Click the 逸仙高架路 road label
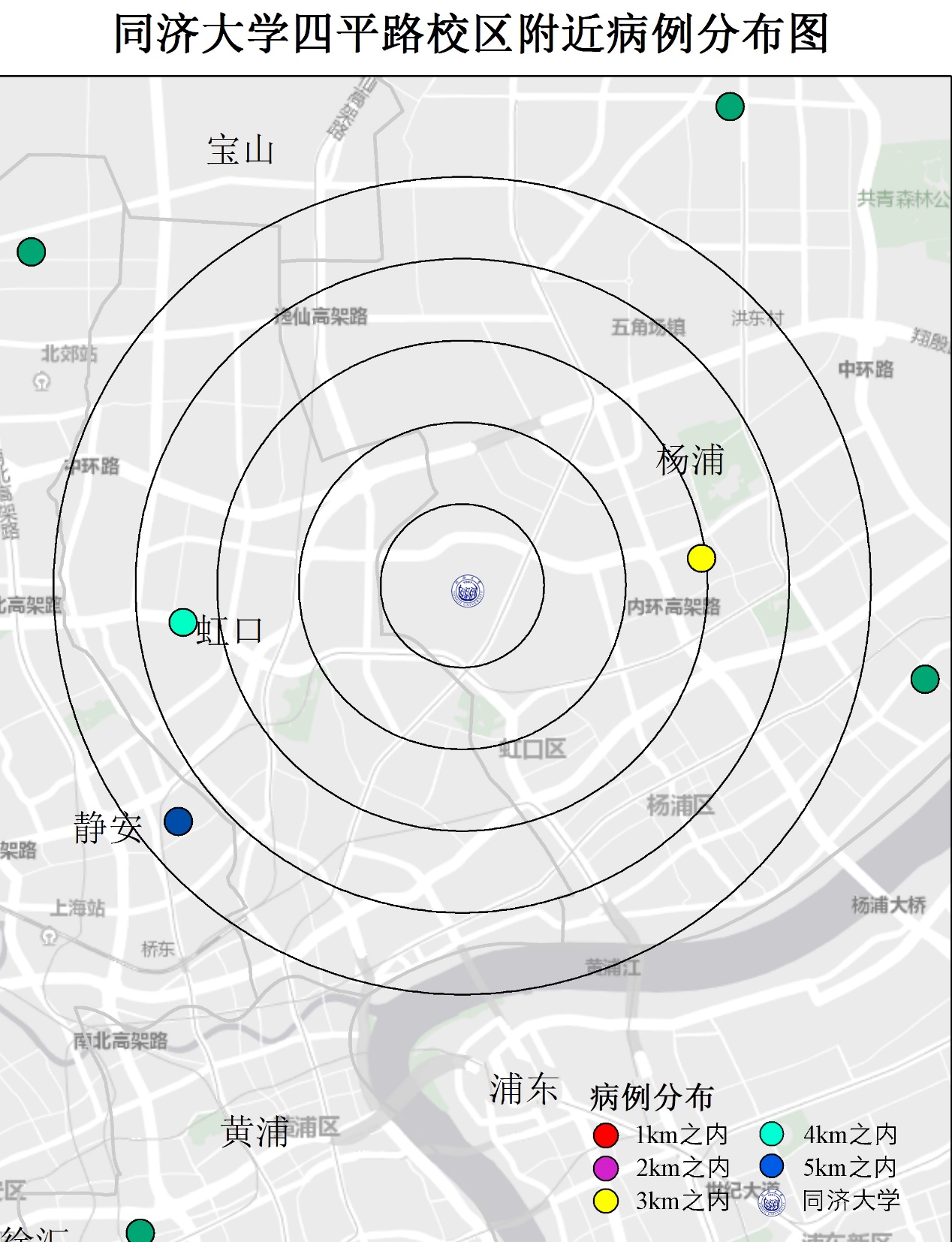Image resolution: width=952 pixels, height=1242 pixels. point(321,316)
